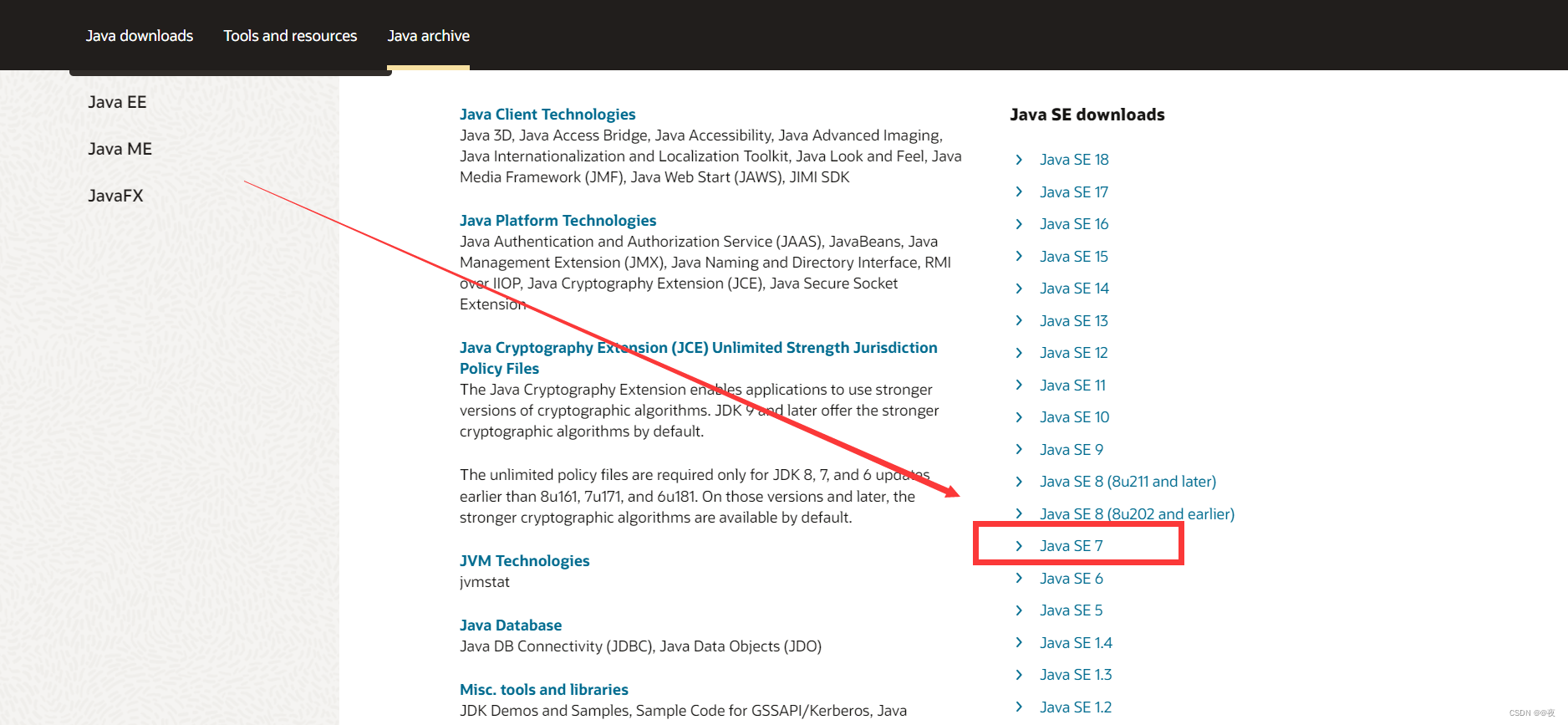Open Misc. tools and libraries link
The height and width of the screenshot is (725, 1568).
pyautogui.click(x=544, y=690)
